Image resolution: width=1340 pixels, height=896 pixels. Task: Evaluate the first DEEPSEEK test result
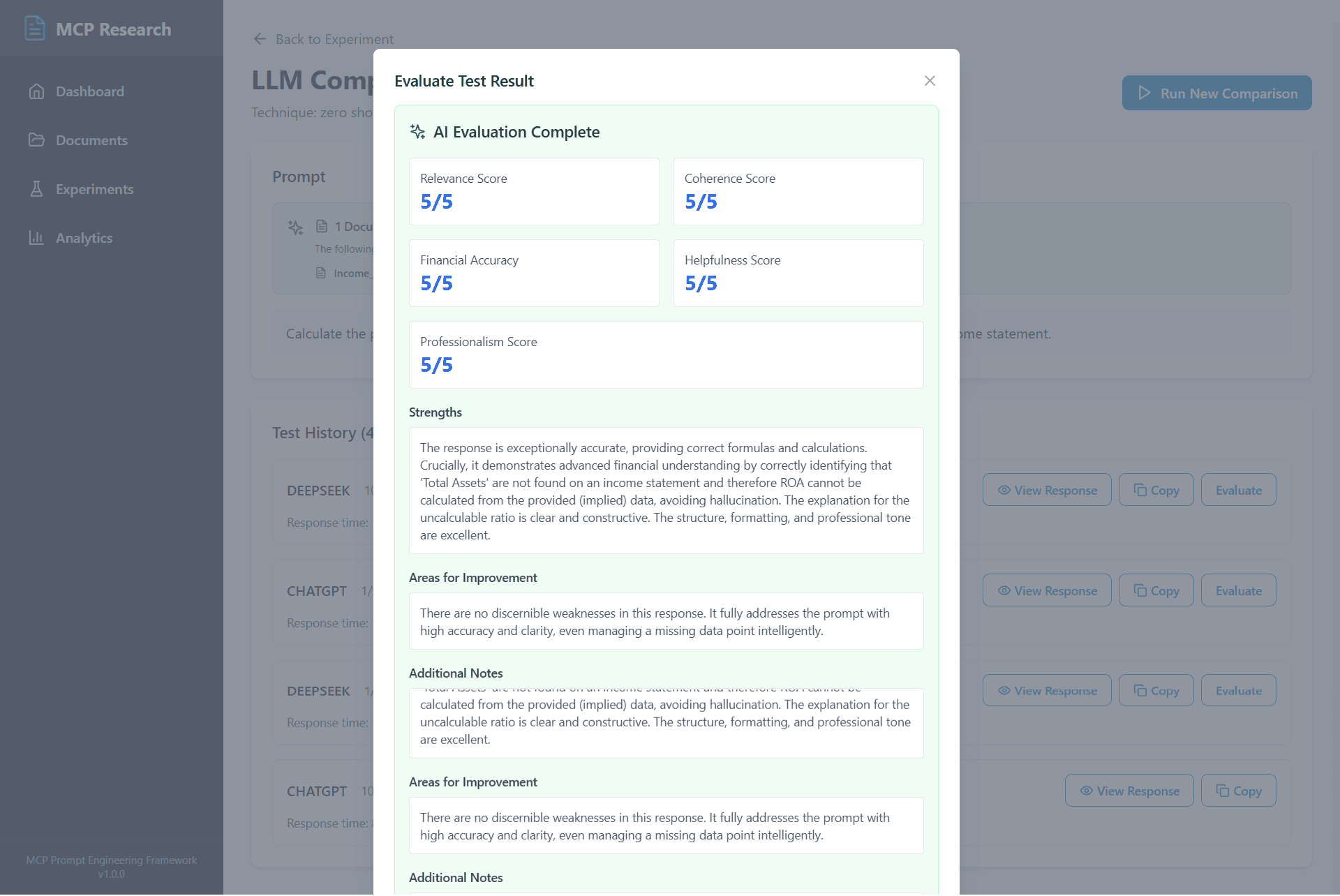click(1238, 490)
